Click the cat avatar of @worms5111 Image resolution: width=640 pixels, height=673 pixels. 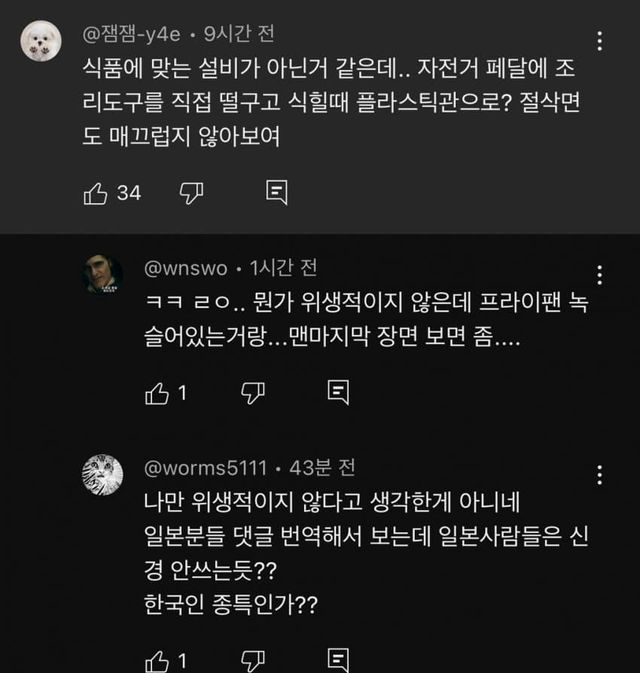point(102,473)
